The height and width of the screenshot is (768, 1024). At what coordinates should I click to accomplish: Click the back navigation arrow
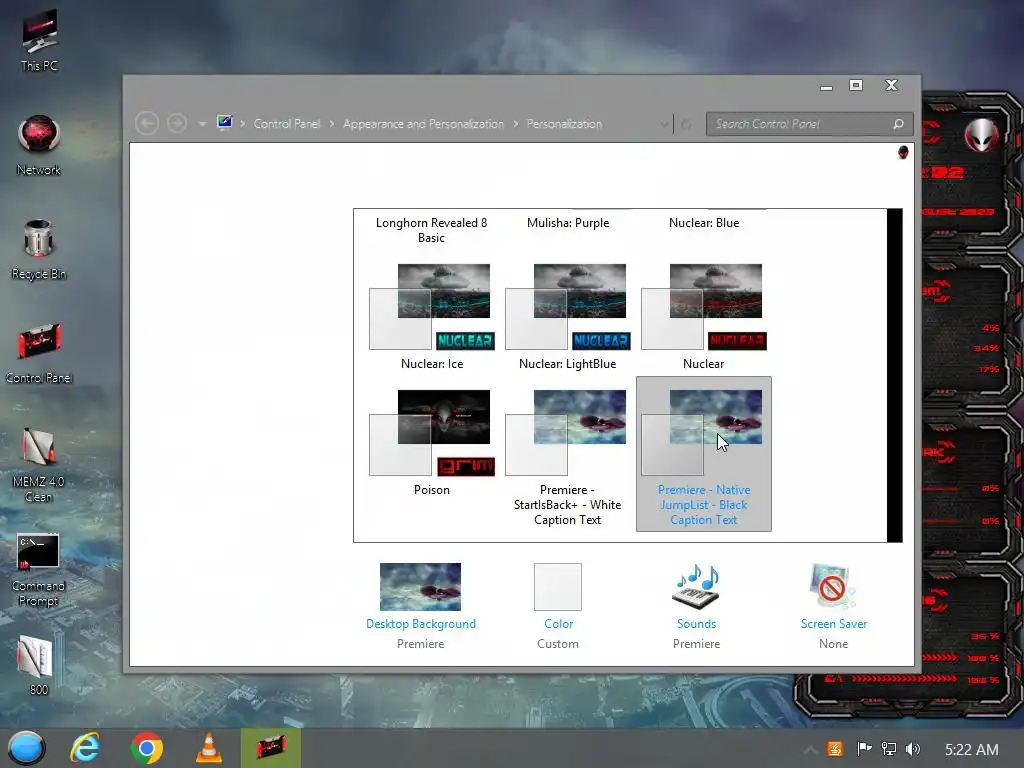[x=147, y=123]
